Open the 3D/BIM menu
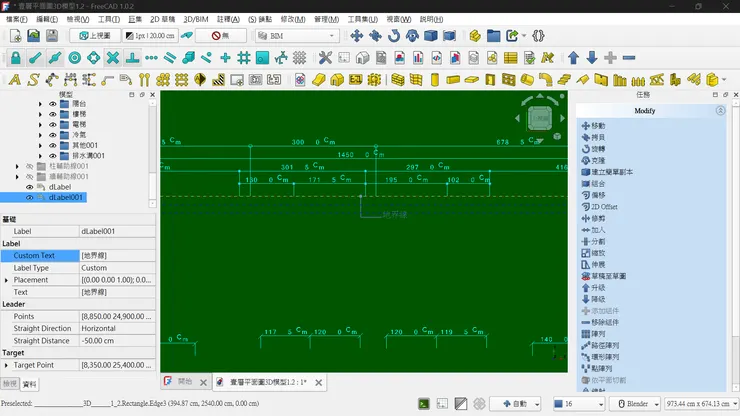 (x=196, y=19)
